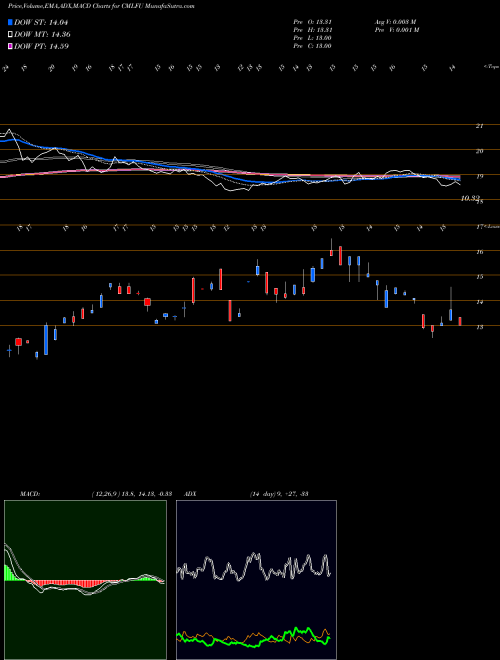Click the blue DOW ST legend swatch
The width and height of the screenshot is (500, 660).
click(x=10, y=22)
